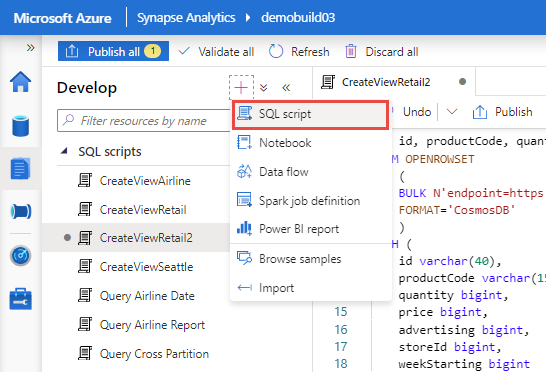This screenshot has width=546, height=372.
Task: Choose SQL script from the new menu
Action: click(x=310, y=114)
